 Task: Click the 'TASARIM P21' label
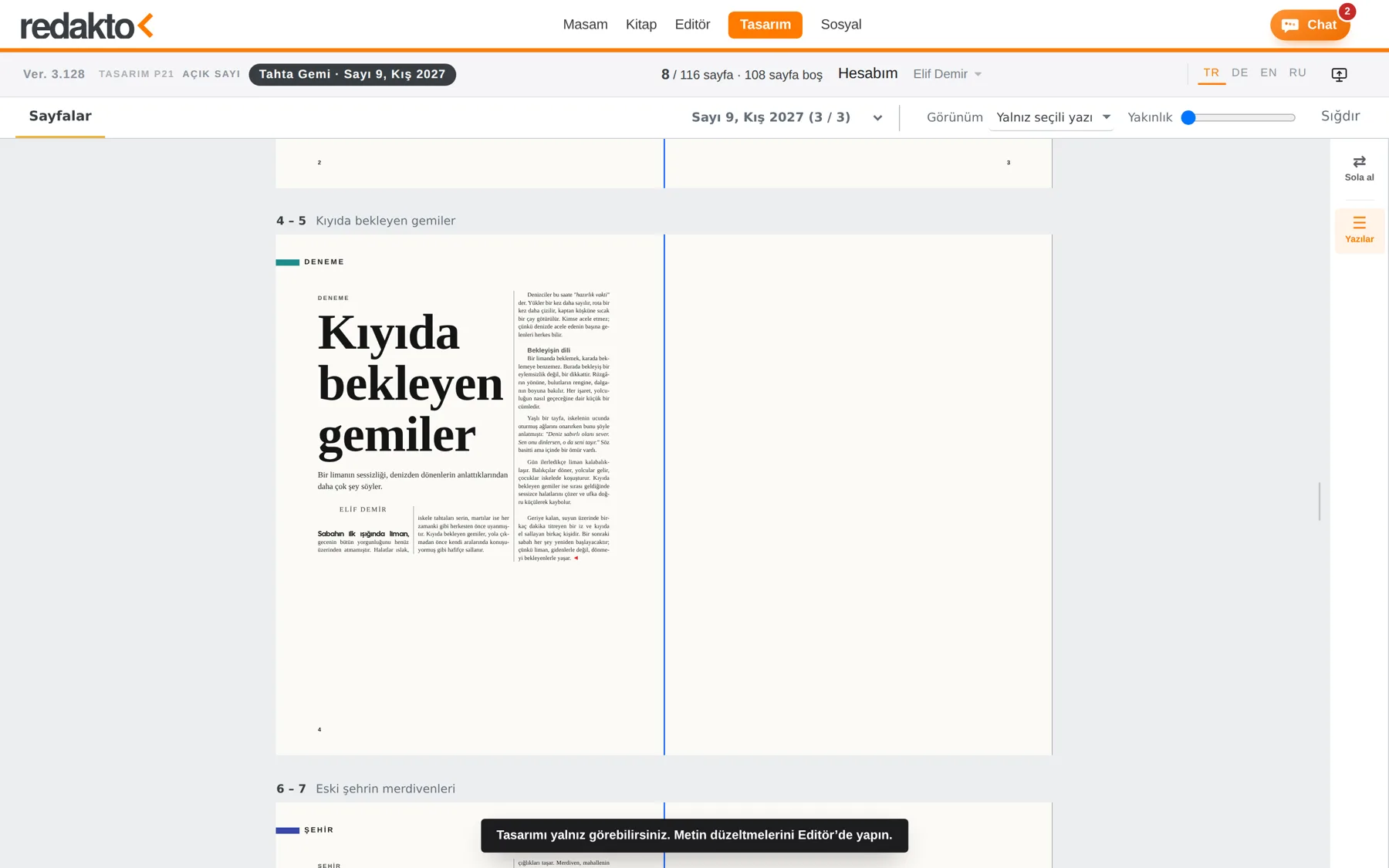point(136,74)
